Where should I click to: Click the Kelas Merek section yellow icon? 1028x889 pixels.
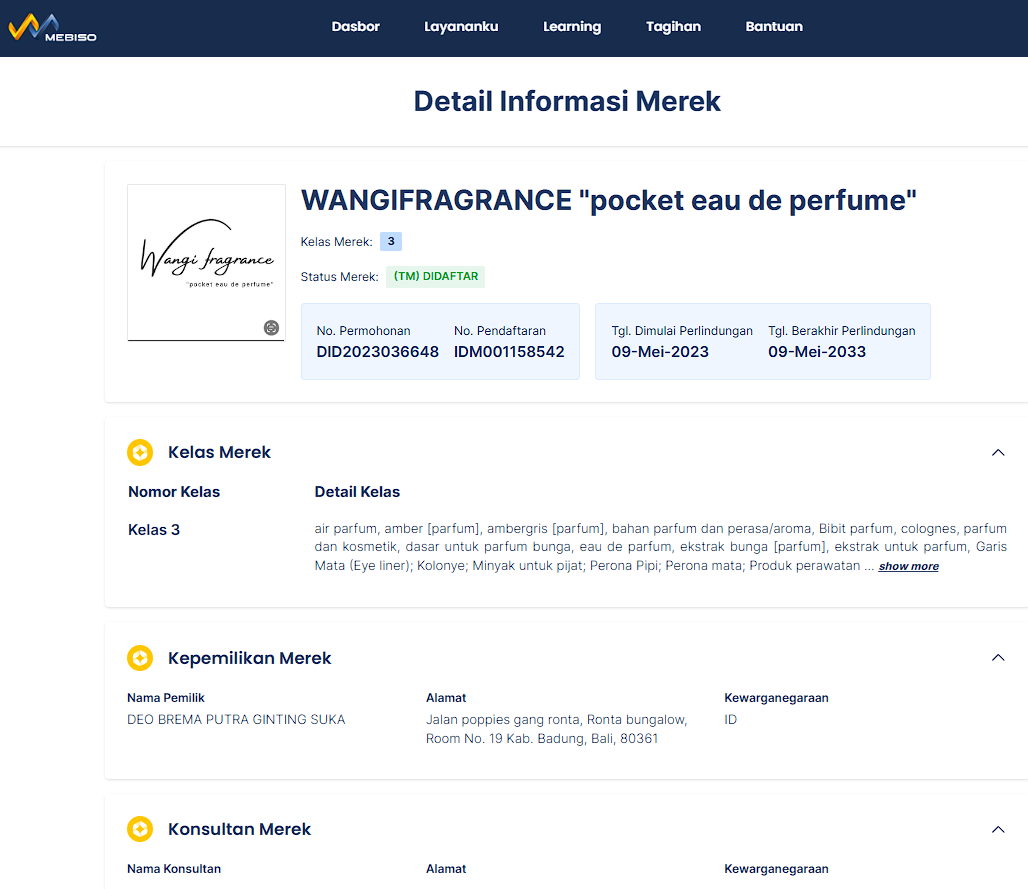(x=140, y=452)
